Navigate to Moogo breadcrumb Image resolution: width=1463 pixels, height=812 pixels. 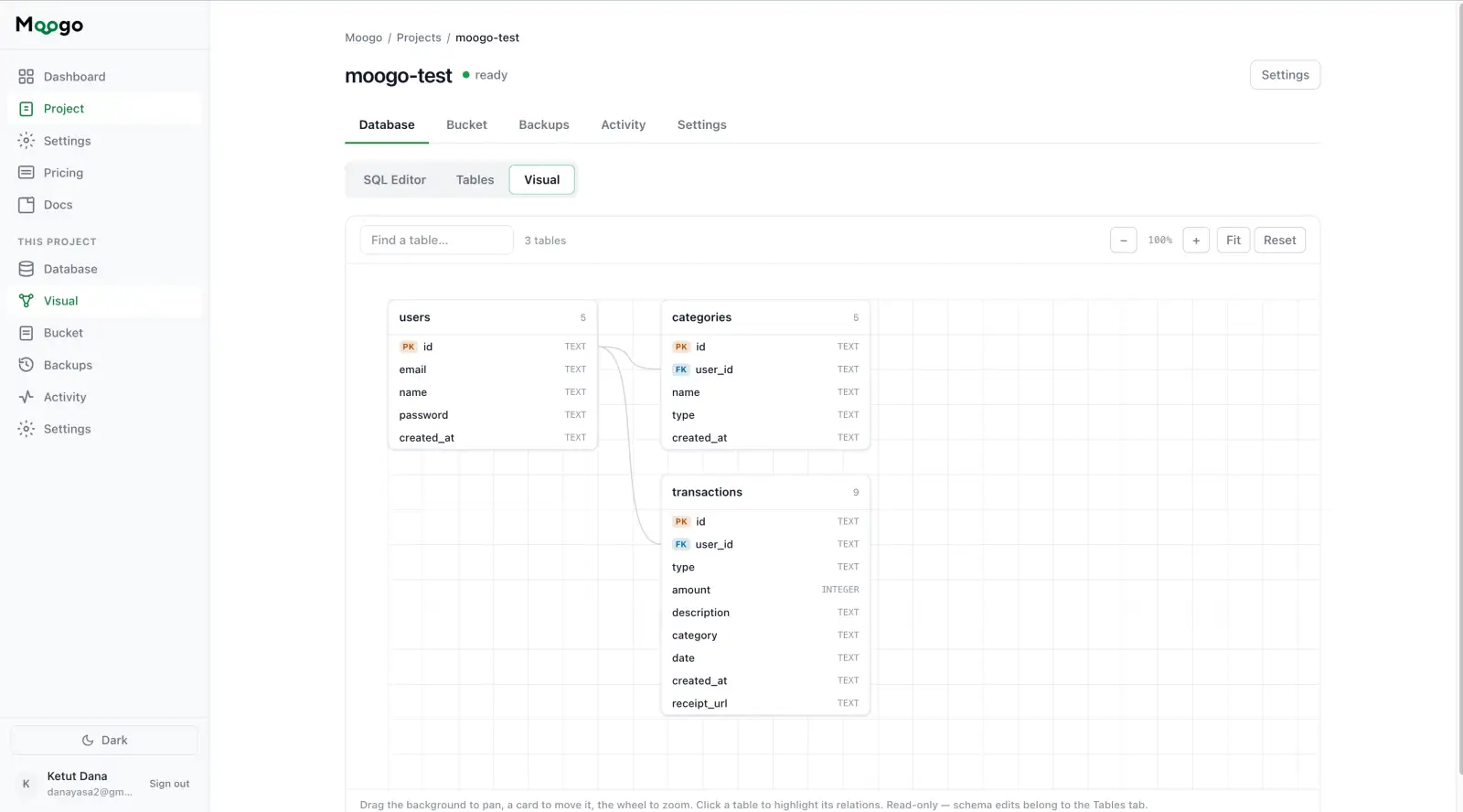pos(364,38)
